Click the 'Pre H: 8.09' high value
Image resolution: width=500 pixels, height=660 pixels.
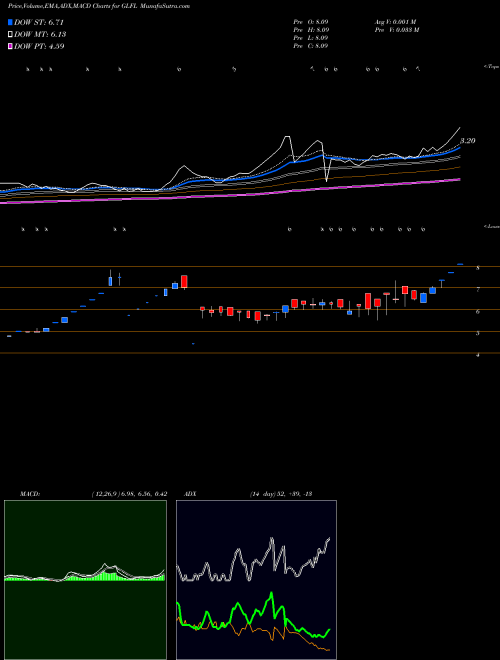point(311,30)
